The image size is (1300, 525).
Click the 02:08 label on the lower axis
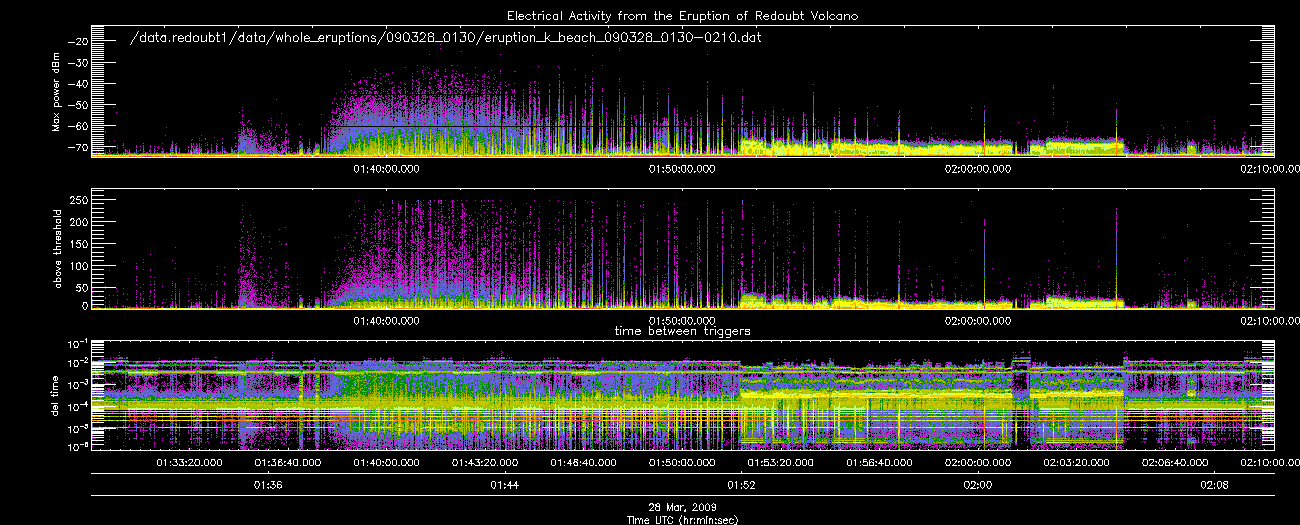[x=1215, y=485]
